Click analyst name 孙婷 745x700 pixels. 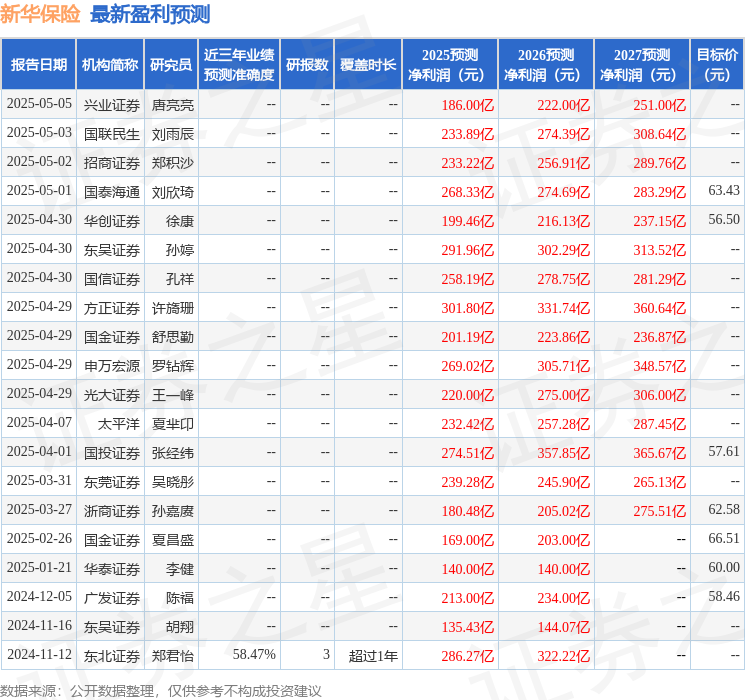(180, 250)
